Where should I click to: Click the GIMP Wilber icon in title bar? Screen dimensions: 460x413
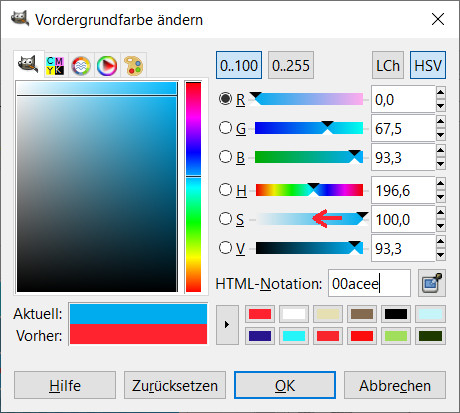click(x=19, y=19)
